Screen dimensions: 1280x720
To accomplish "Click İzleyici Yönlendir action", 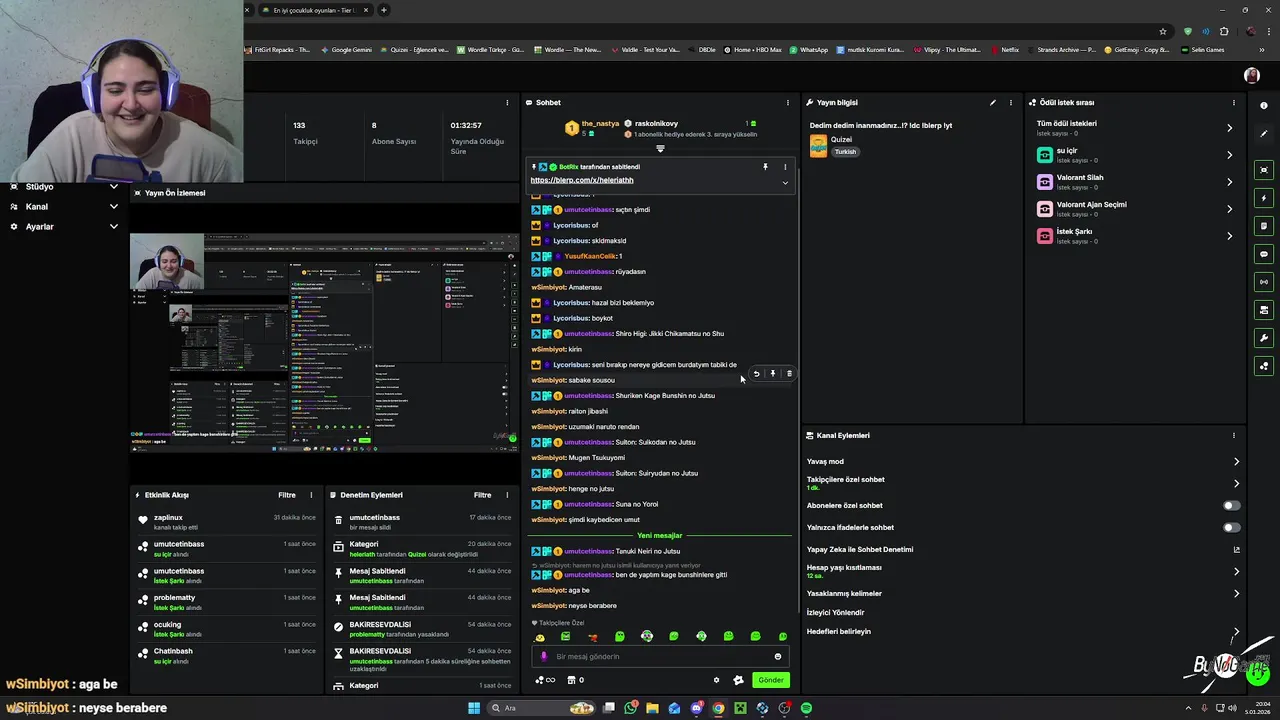I will (836, 612).
